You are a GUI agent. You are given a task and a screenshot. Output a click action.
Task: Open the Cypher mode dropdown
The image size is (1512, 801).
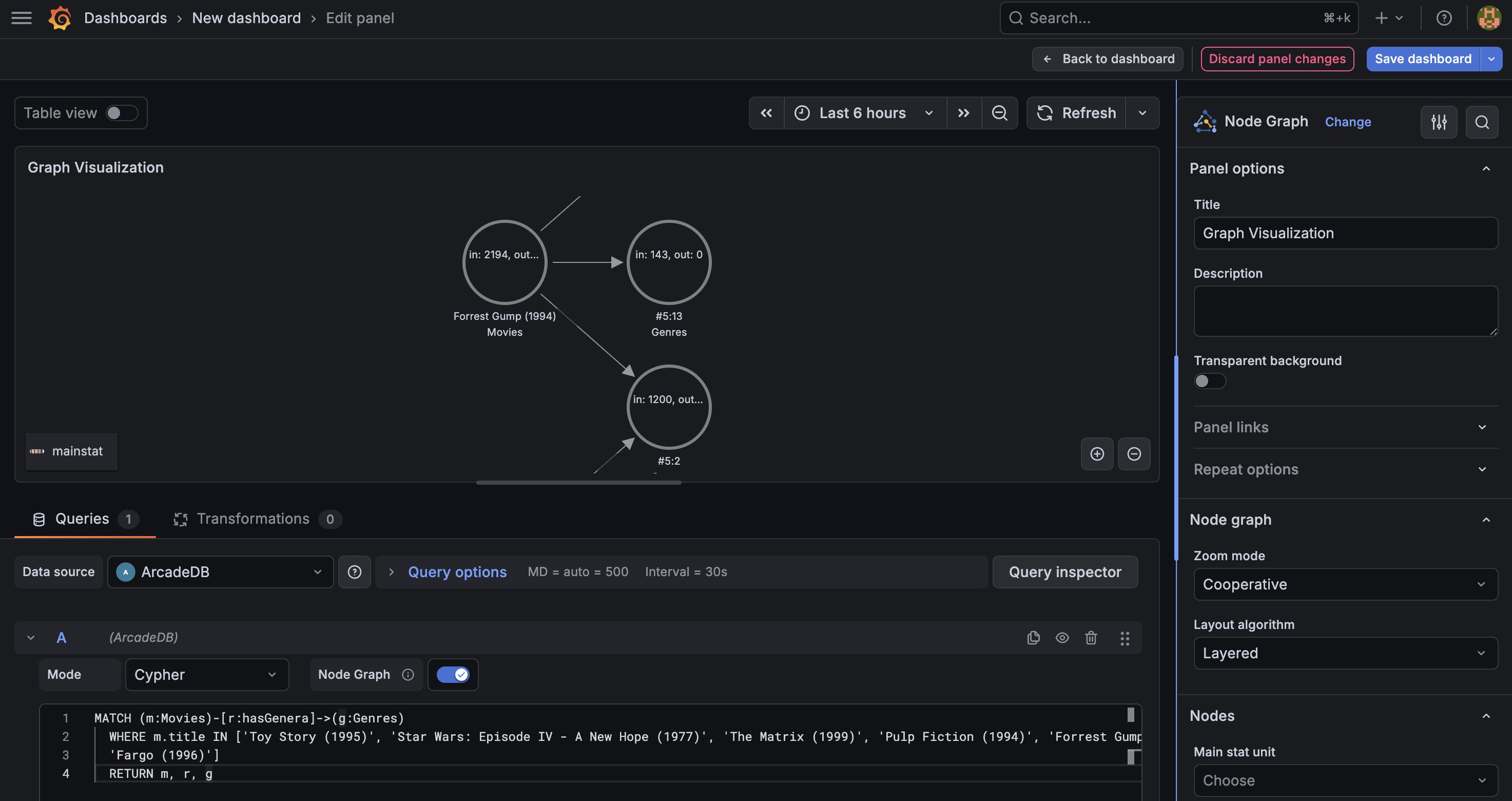point(207,675)
